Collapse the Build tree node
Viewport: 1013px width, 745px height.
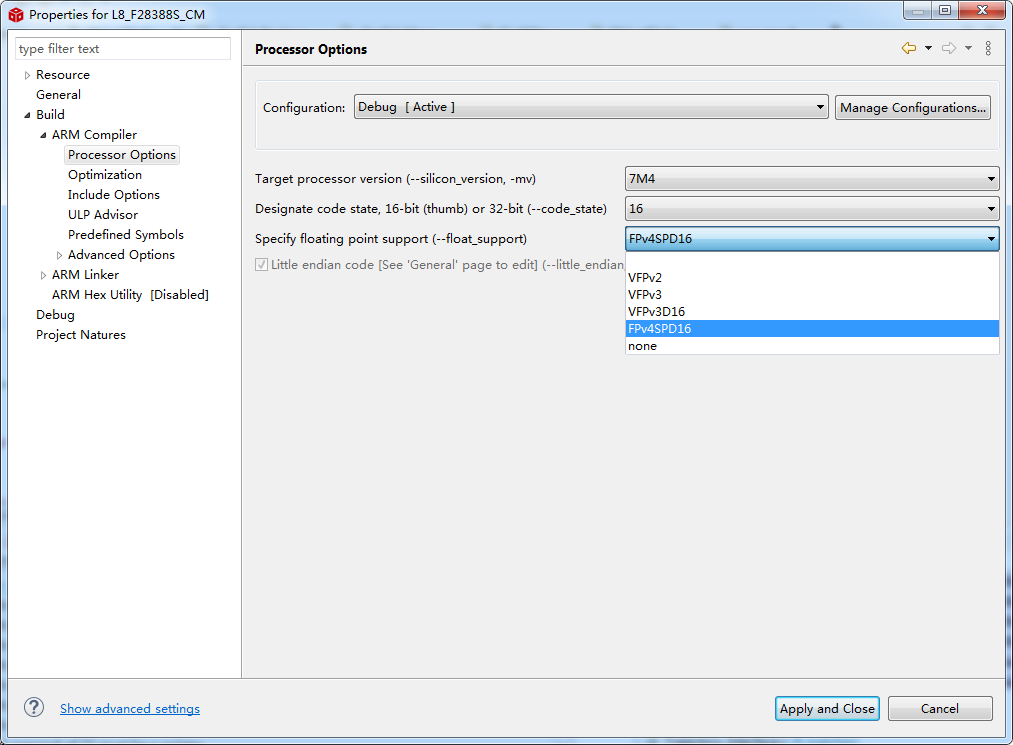[27, 116]
